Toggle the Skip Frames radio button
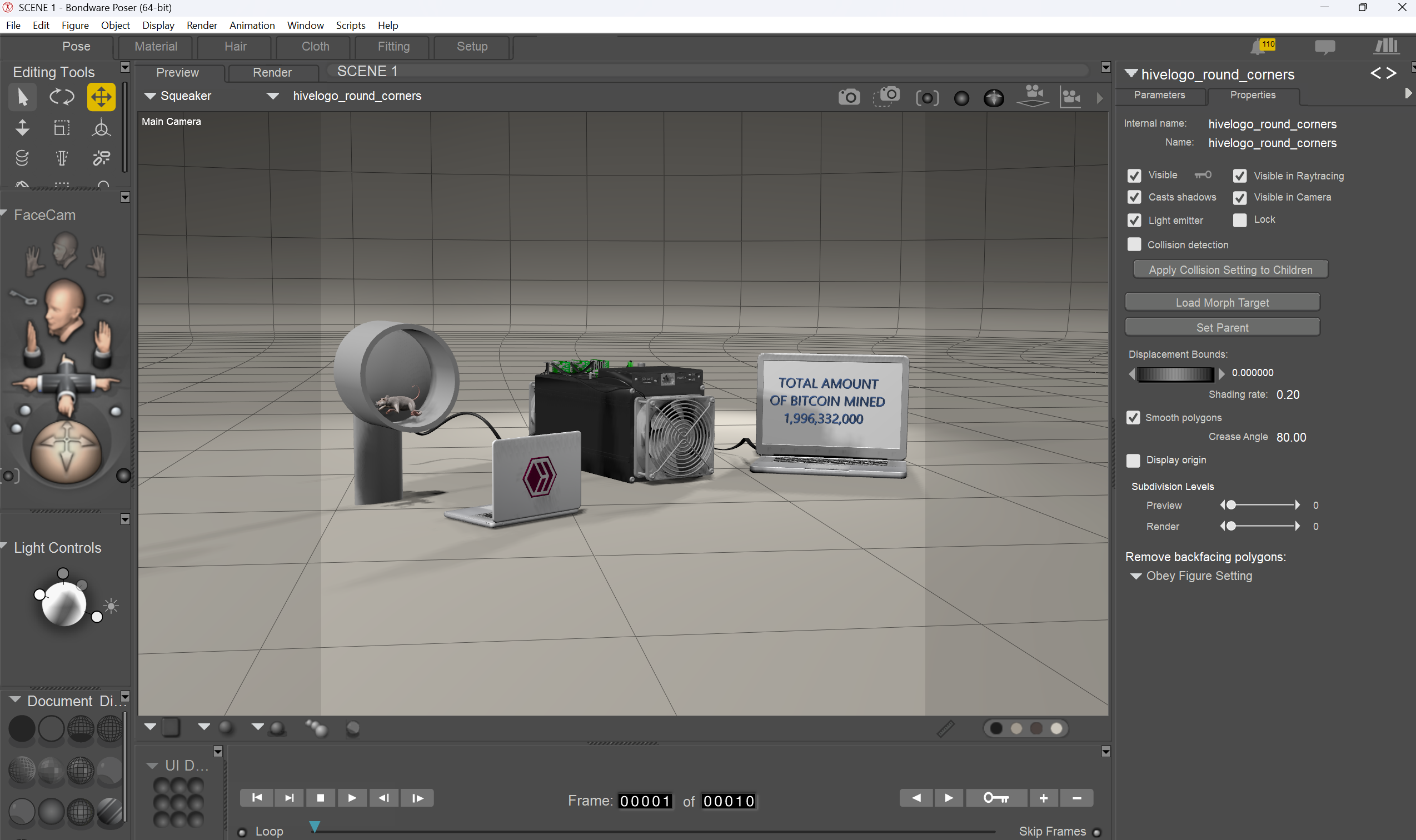The width and height of the screenshot is (1416, 840). point(1096,833)
